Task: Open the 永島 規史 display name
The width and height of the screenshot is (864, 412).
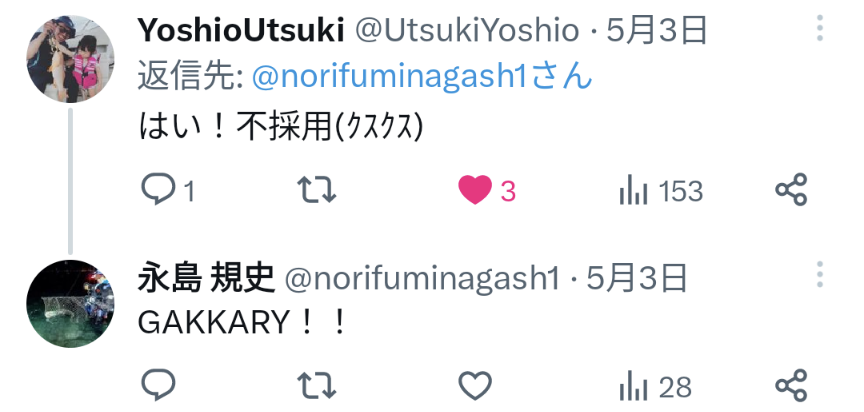Action: [206, 278]
